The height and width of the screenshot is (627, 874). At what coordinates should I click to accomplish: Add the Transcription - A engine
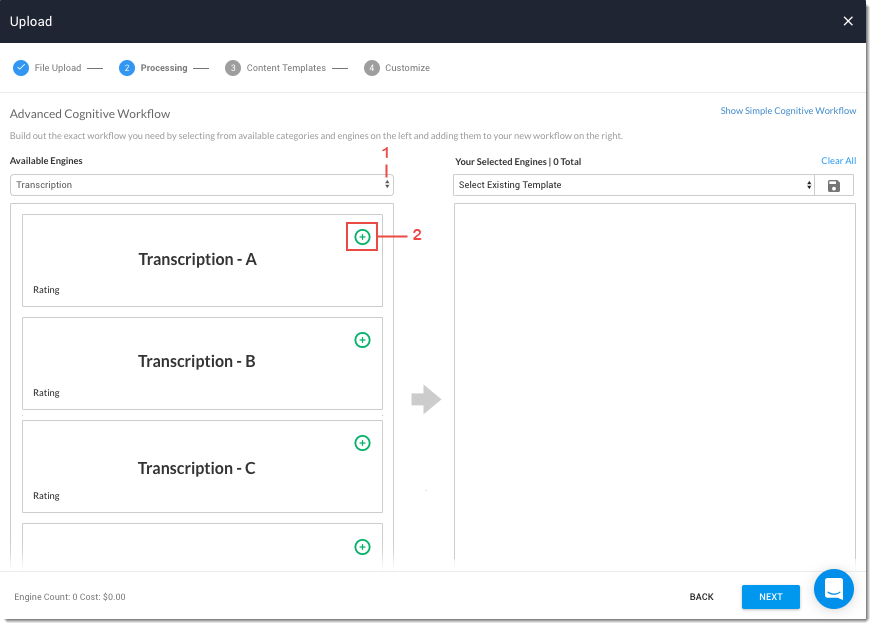[x=362, y=237]
